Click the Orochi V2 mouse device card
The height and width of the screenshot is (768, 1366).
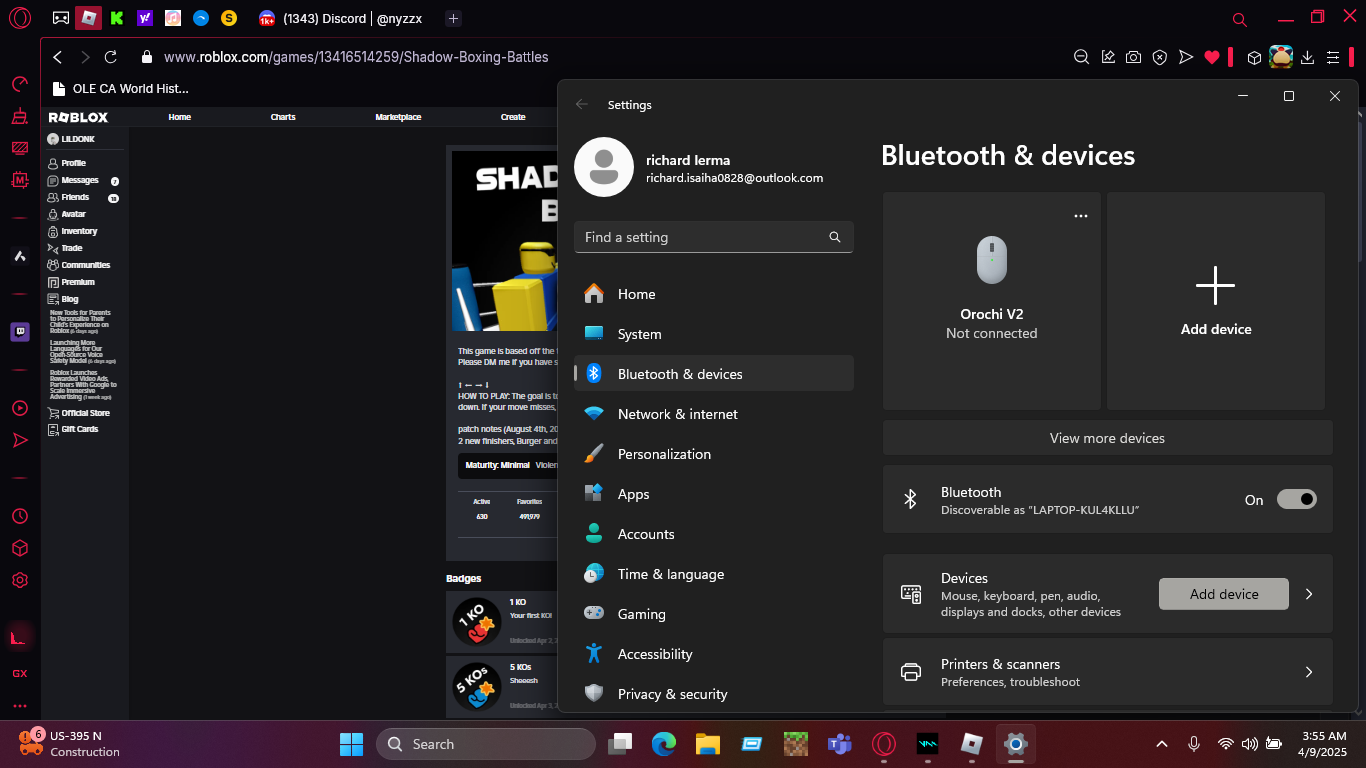992,301
